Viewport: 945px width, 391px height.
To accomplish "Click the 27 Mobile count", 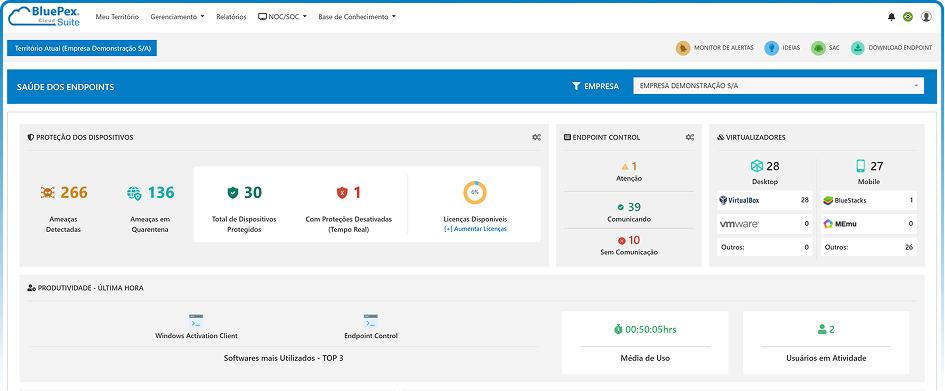I will point(877,166).
